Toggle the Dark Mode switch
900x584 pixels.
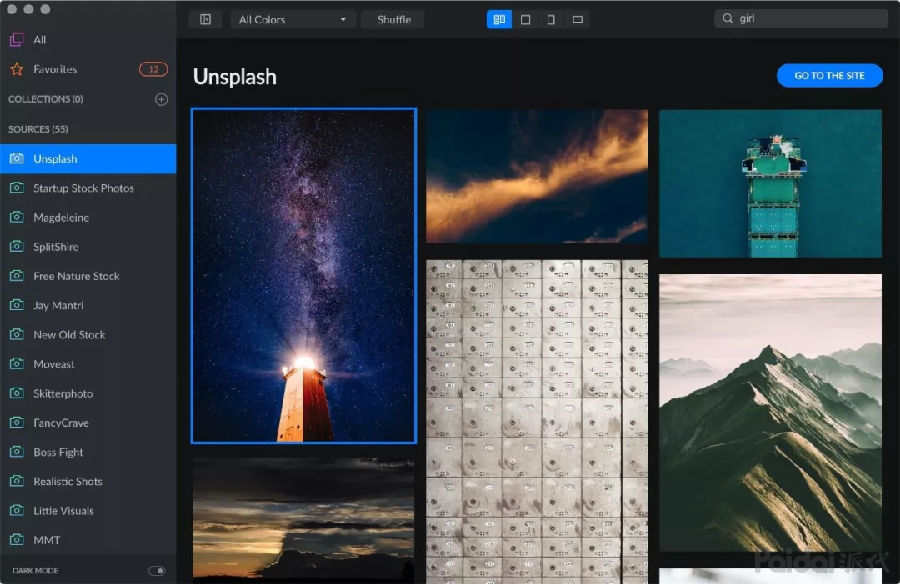point(157,570)
